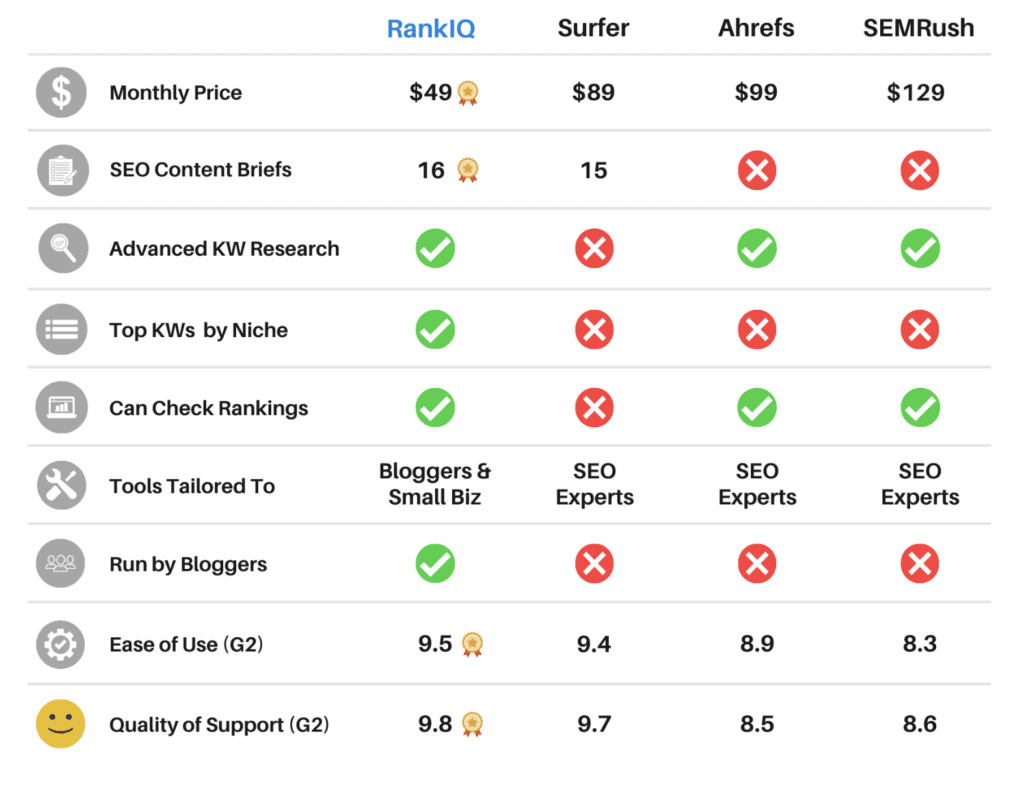1024x785 pixels.
Task: Click the award badge beside $49 price
Action: 467,94
